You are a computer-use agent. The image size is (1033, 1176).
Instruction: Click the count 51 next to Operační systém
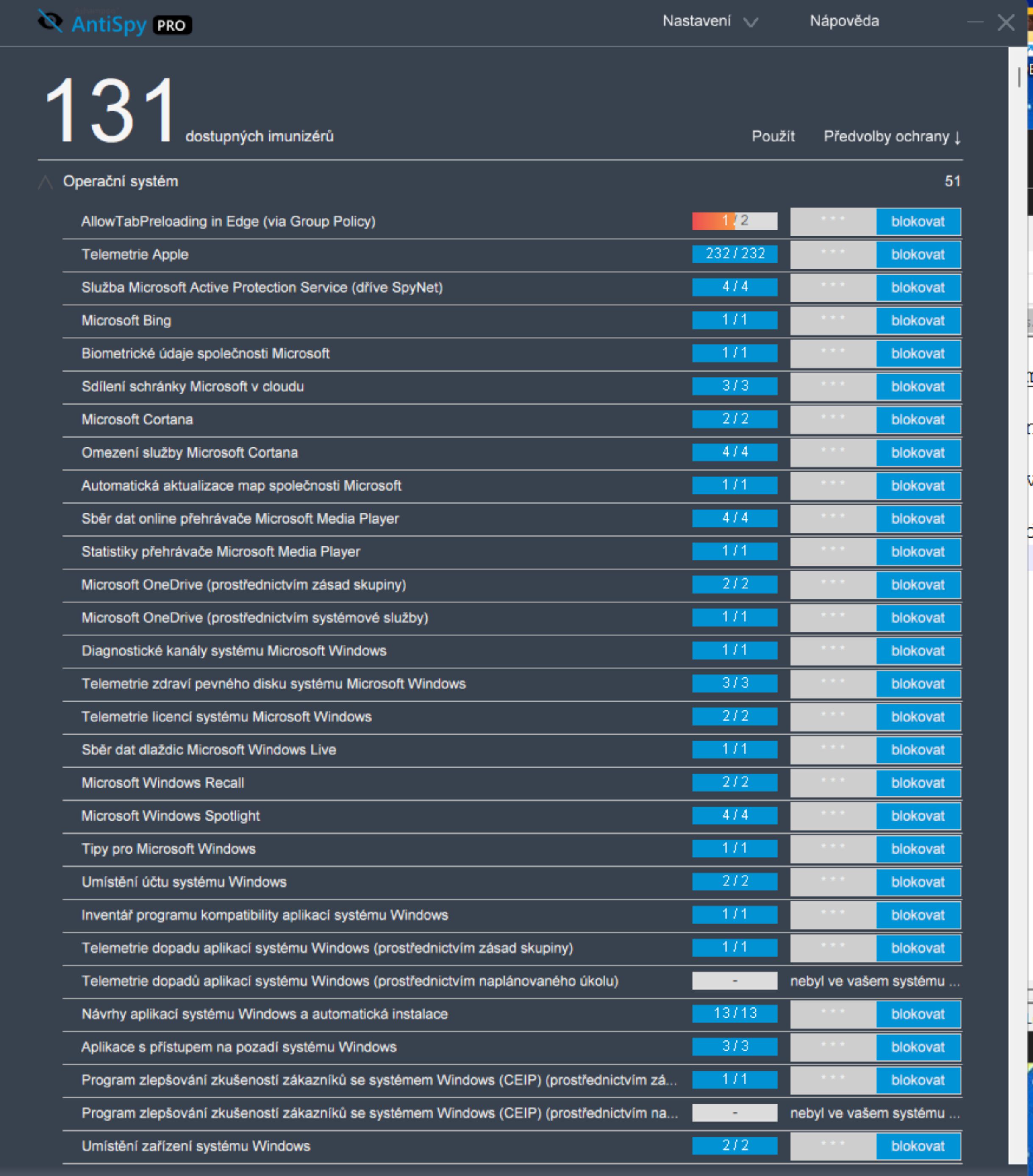(x=952, y=181)
